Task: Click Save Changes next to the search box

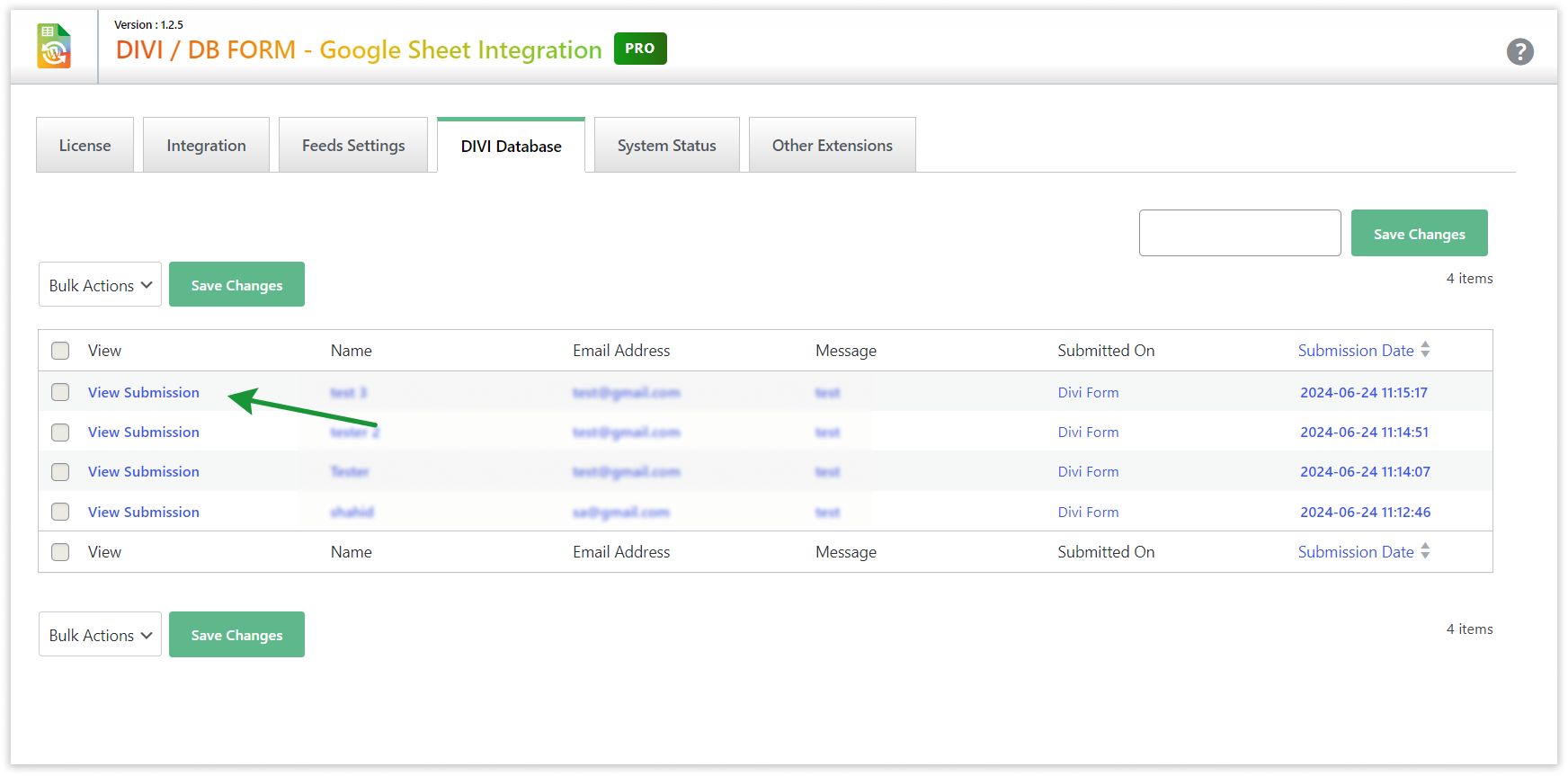Action: pyautogui.click(x=1419, y=234)
